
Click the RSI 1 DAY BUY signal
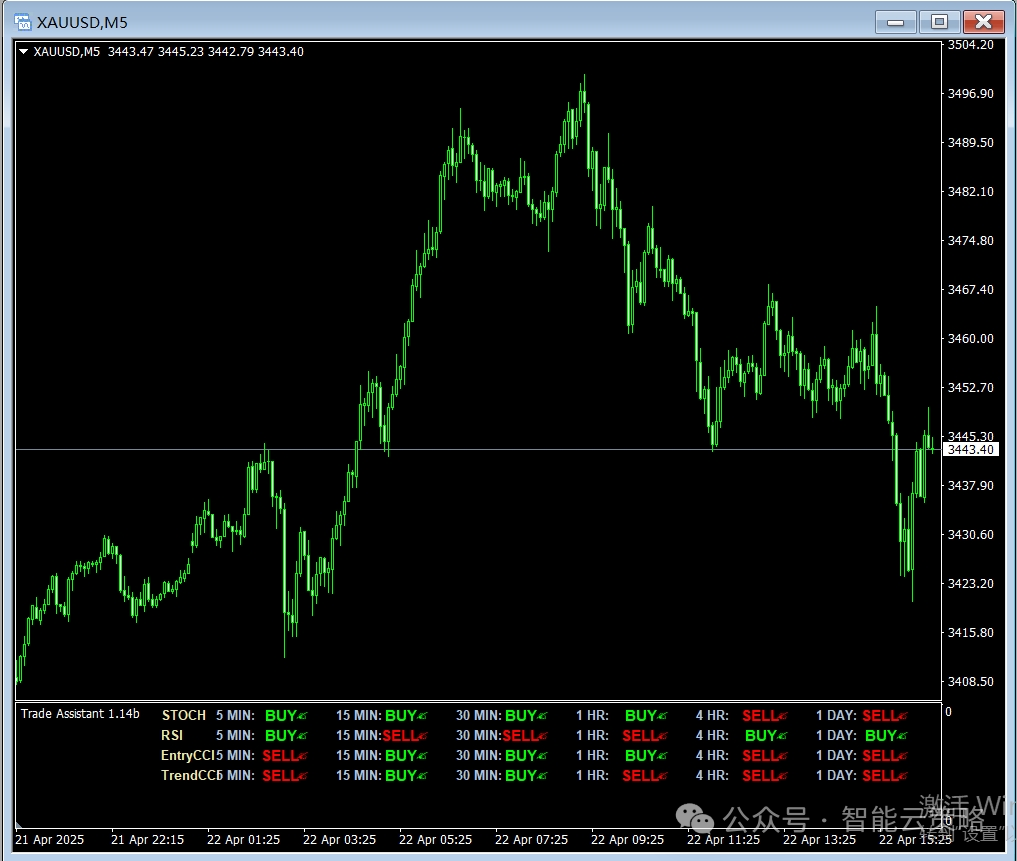click(x=886, y=735)
